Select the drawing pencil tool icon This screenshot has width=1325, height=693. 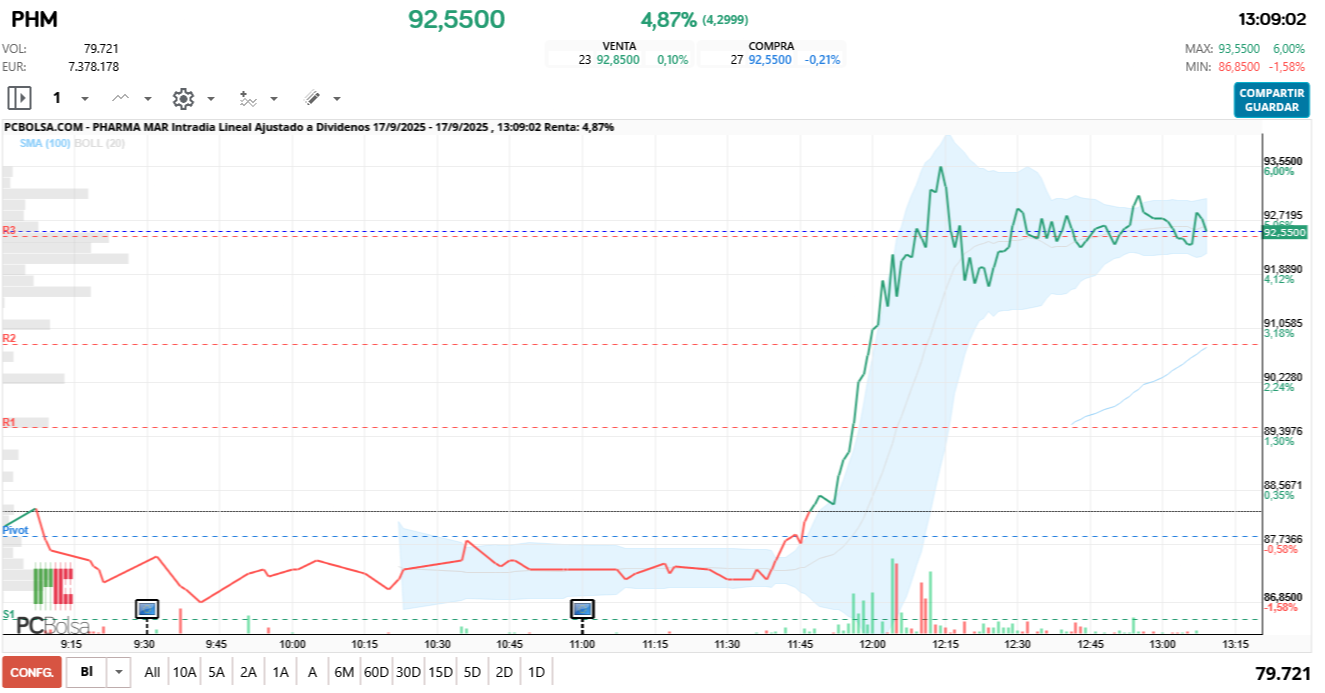point(312,98)
